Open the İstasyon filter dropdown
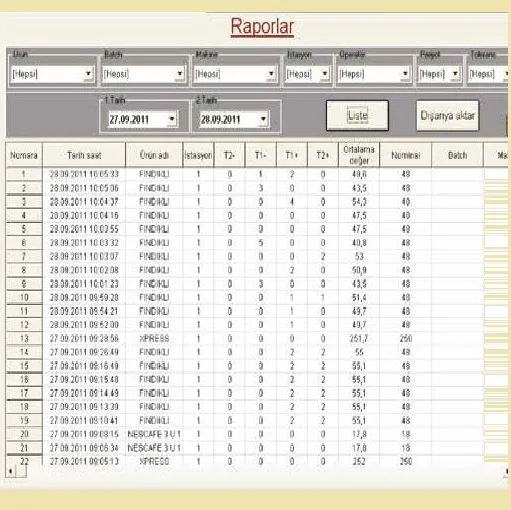 324,74
